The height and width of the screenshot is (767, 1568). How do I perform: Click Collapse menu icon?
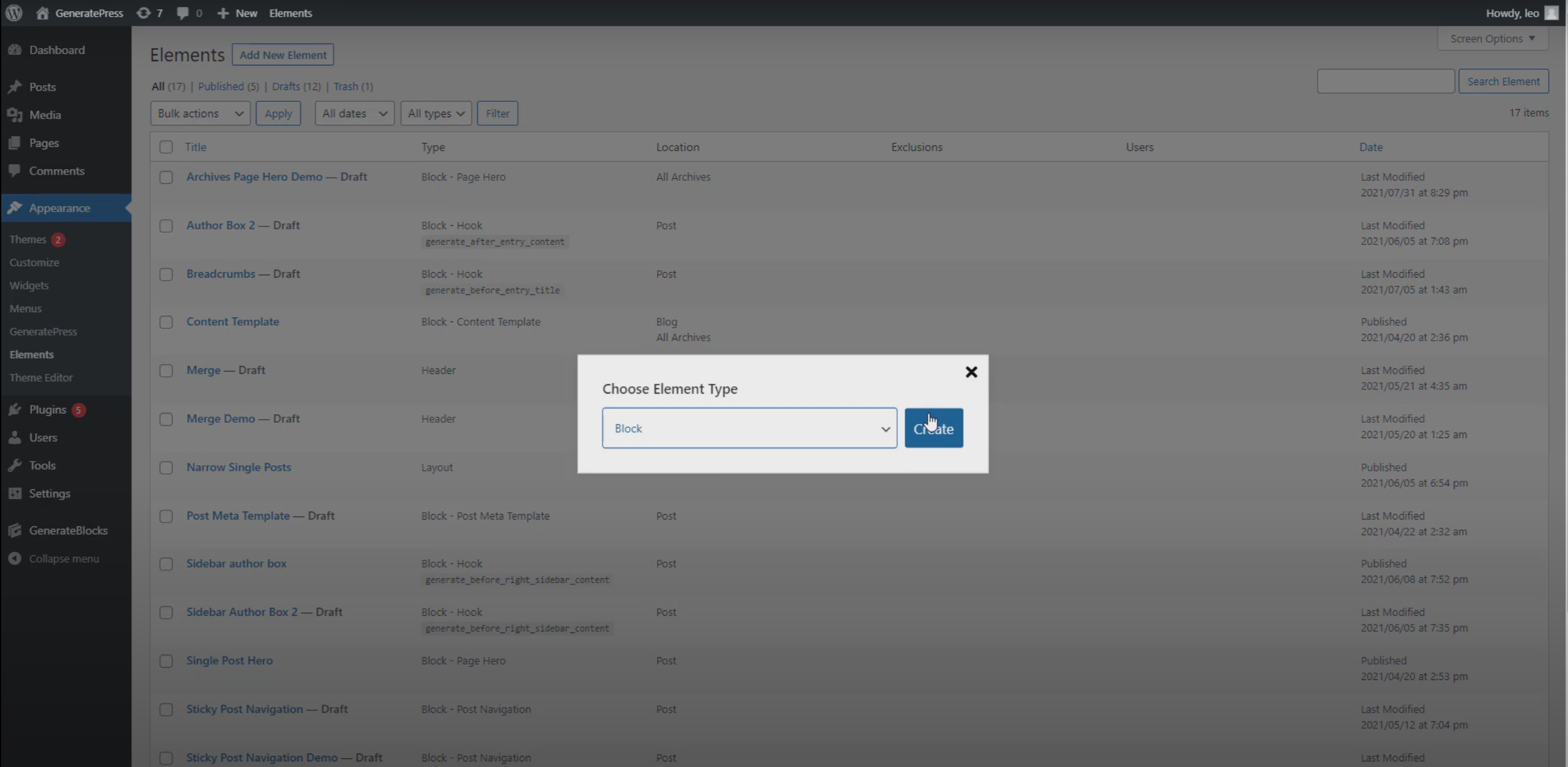coord(15,558)
